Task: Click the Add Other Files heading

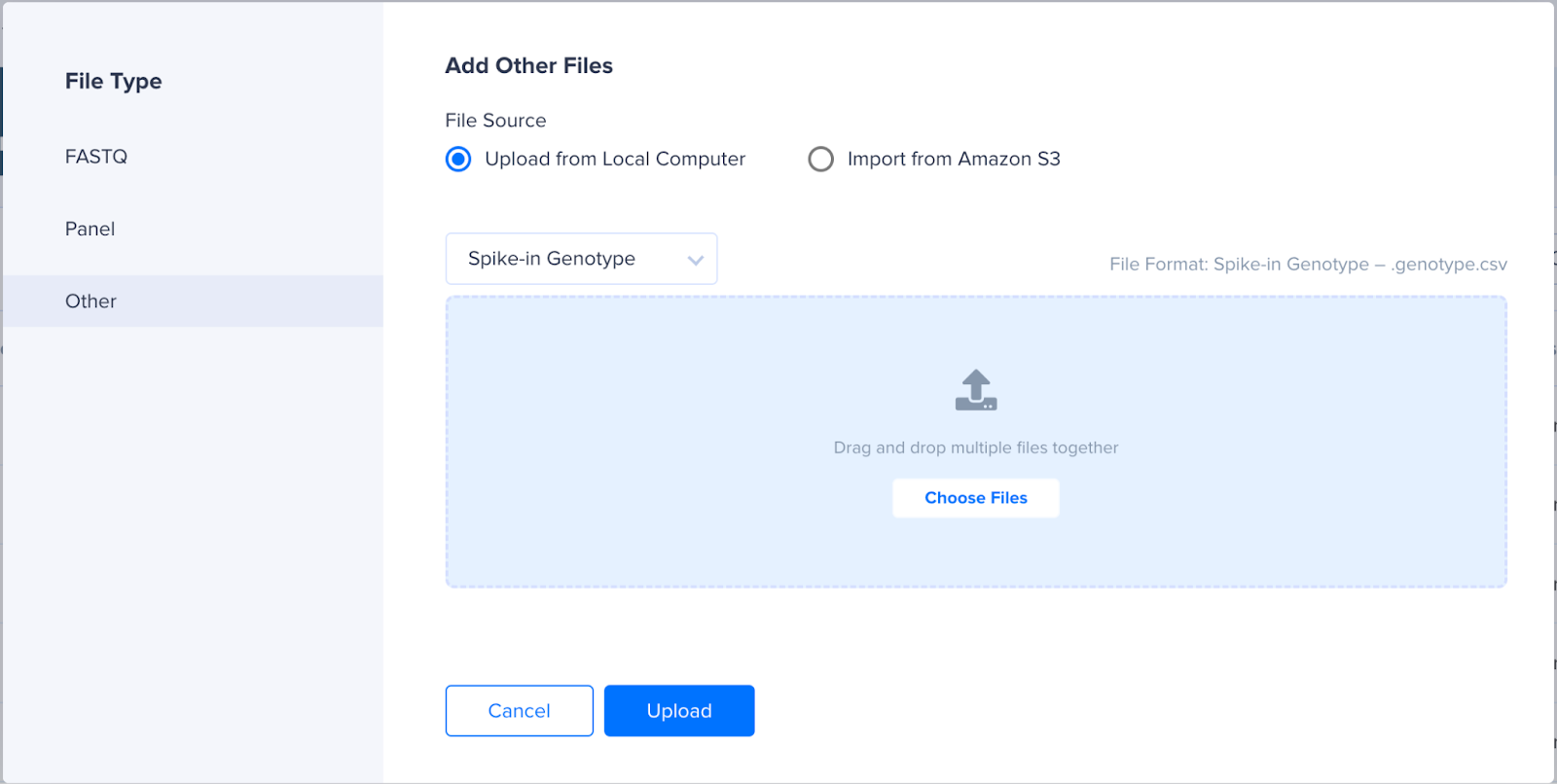Action: 529,66
